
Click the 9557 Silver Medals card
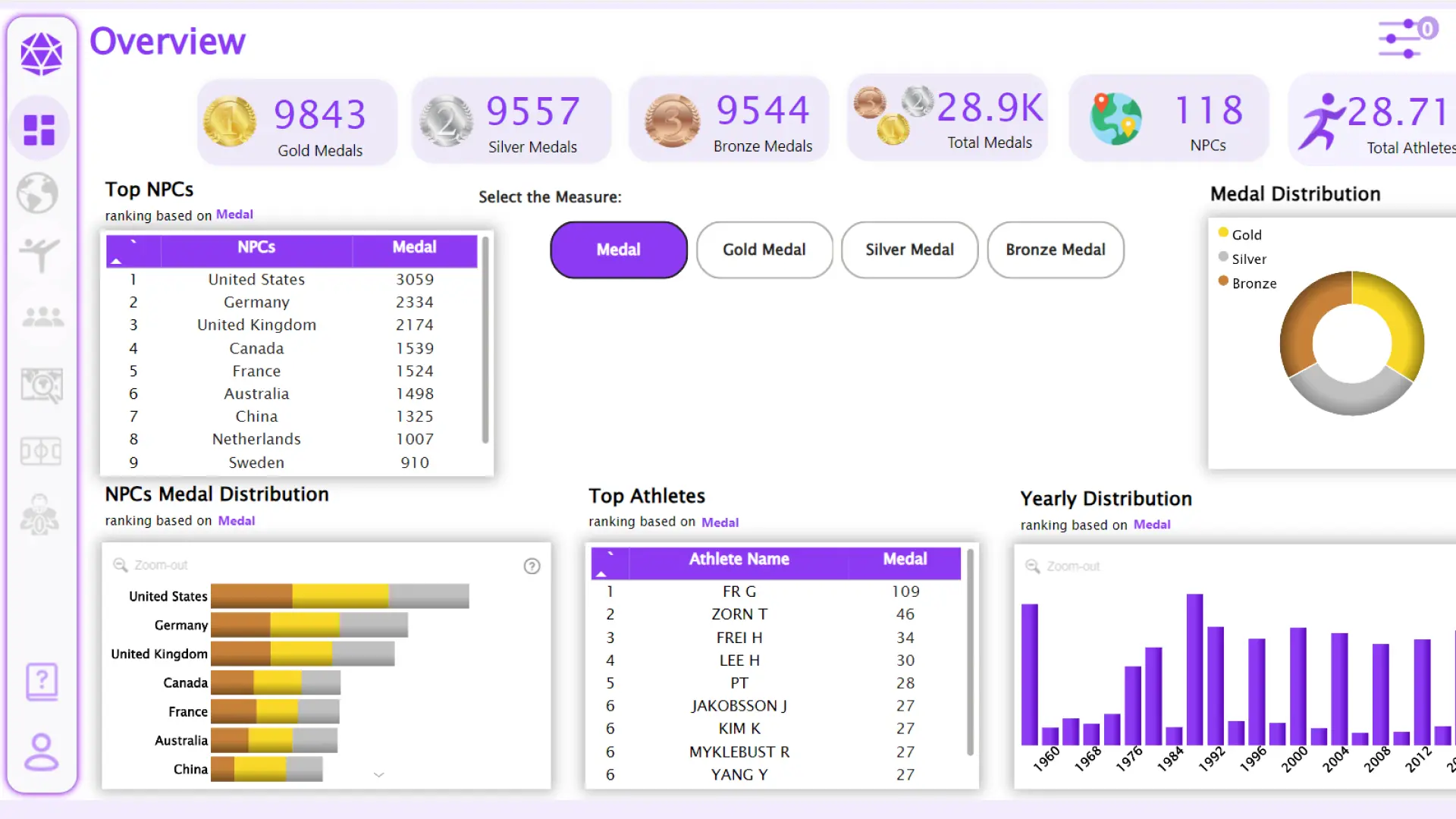click(512, 120)
